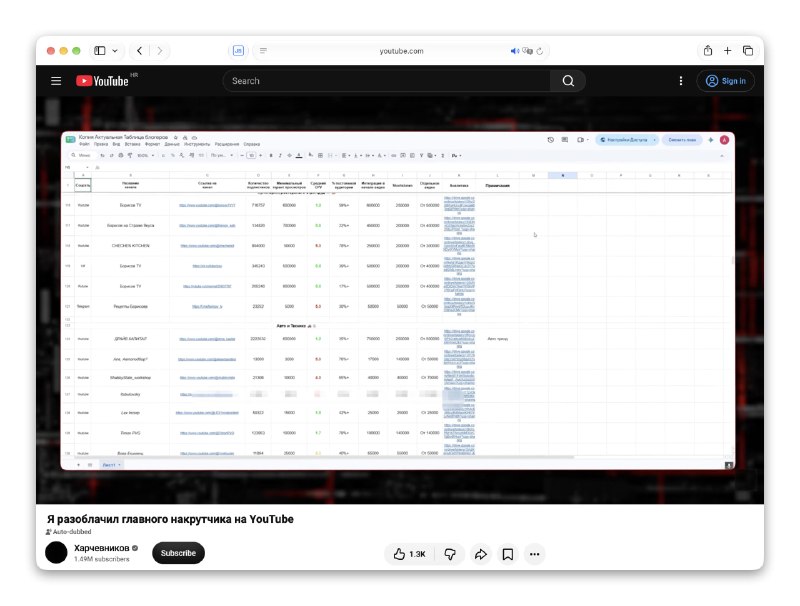Screen dimensions: 800x606
Task: Click the verified badge next to Харчевников
Action: point(135,548)
